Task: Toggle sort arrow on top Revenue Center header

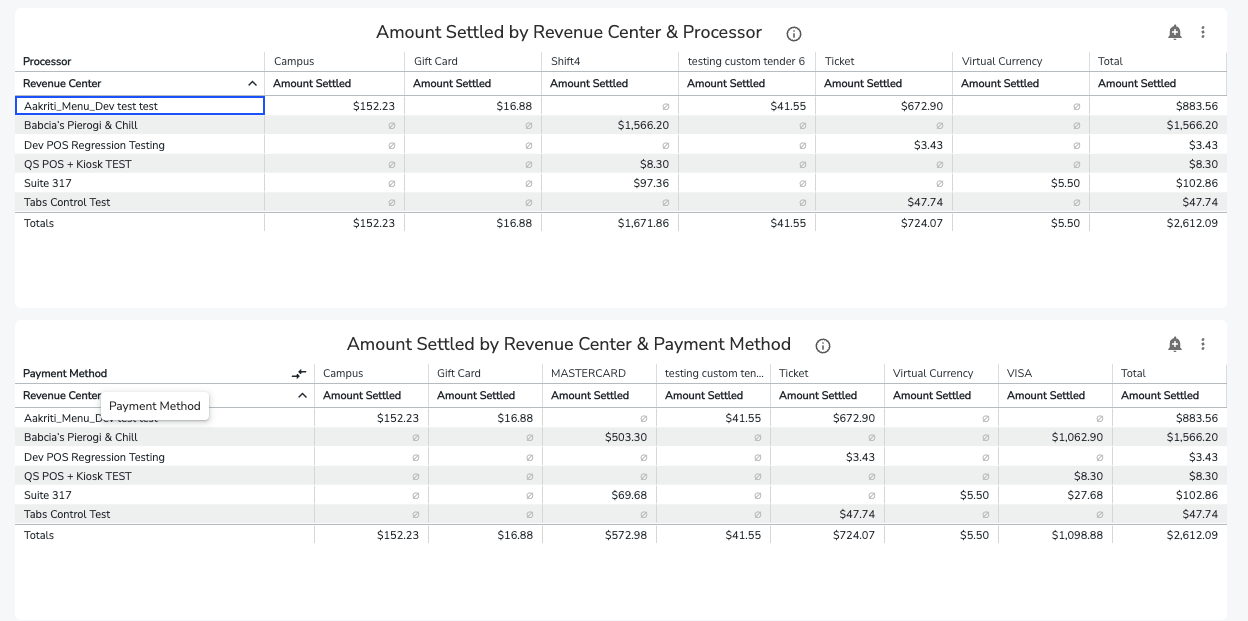Action: click(x=252, y=84)
